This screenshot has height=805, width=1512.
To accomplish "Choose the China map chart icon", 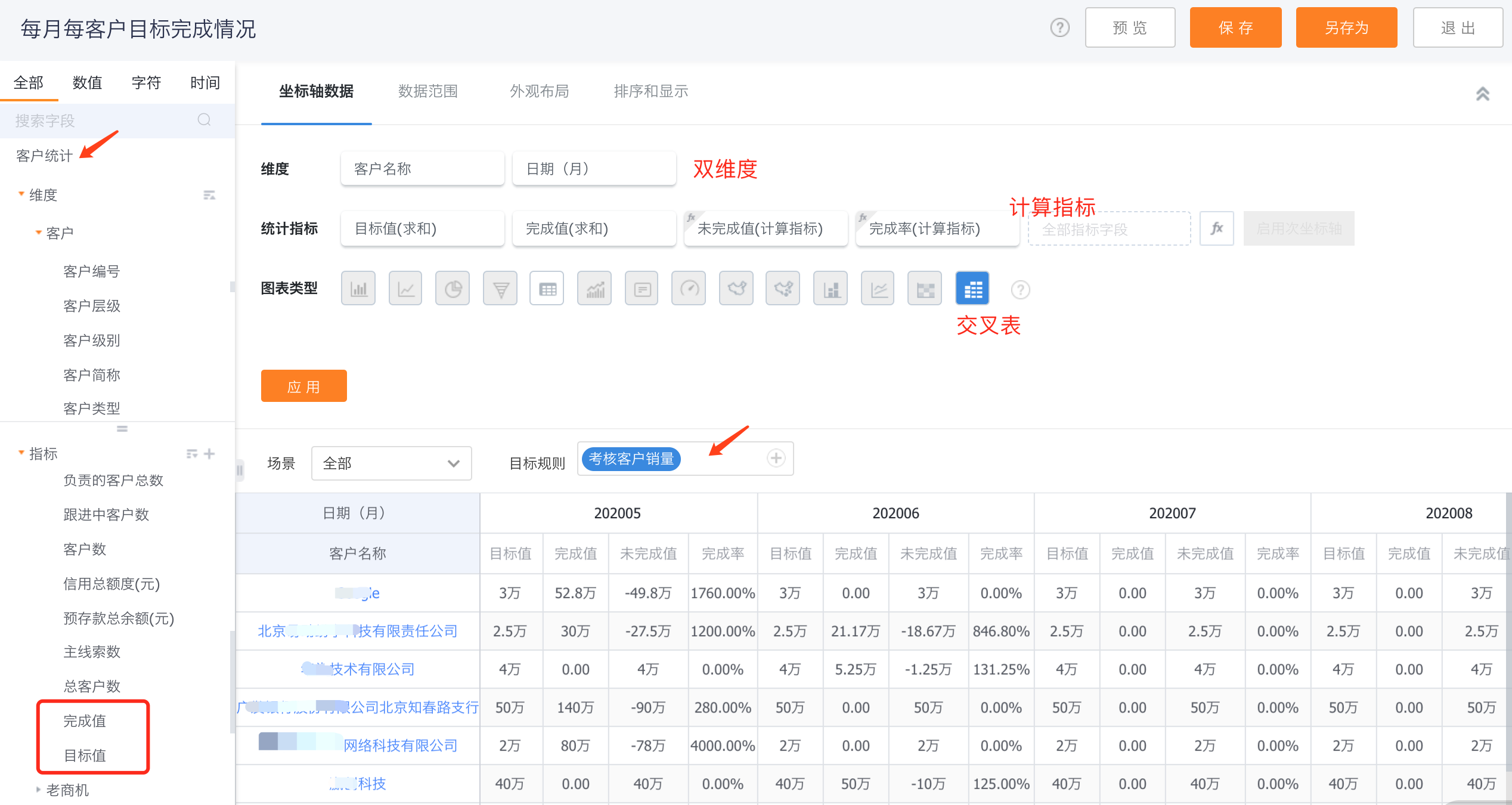I will pyautogui.click(x=736, y=289).
